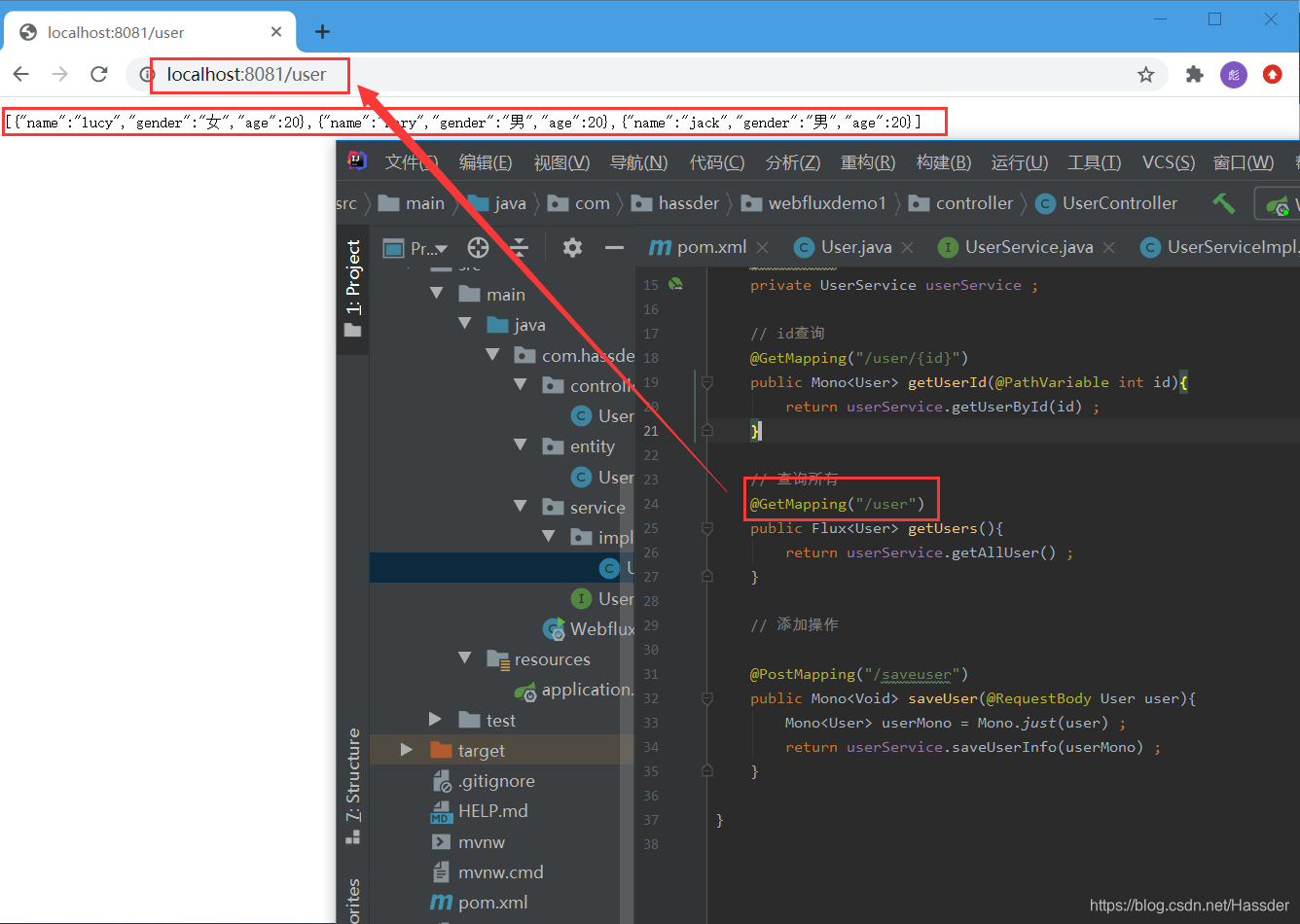Screen dimensions: 1300x924
Task: Open the 代码(C) menu
Action: click(x=717, y=162)
